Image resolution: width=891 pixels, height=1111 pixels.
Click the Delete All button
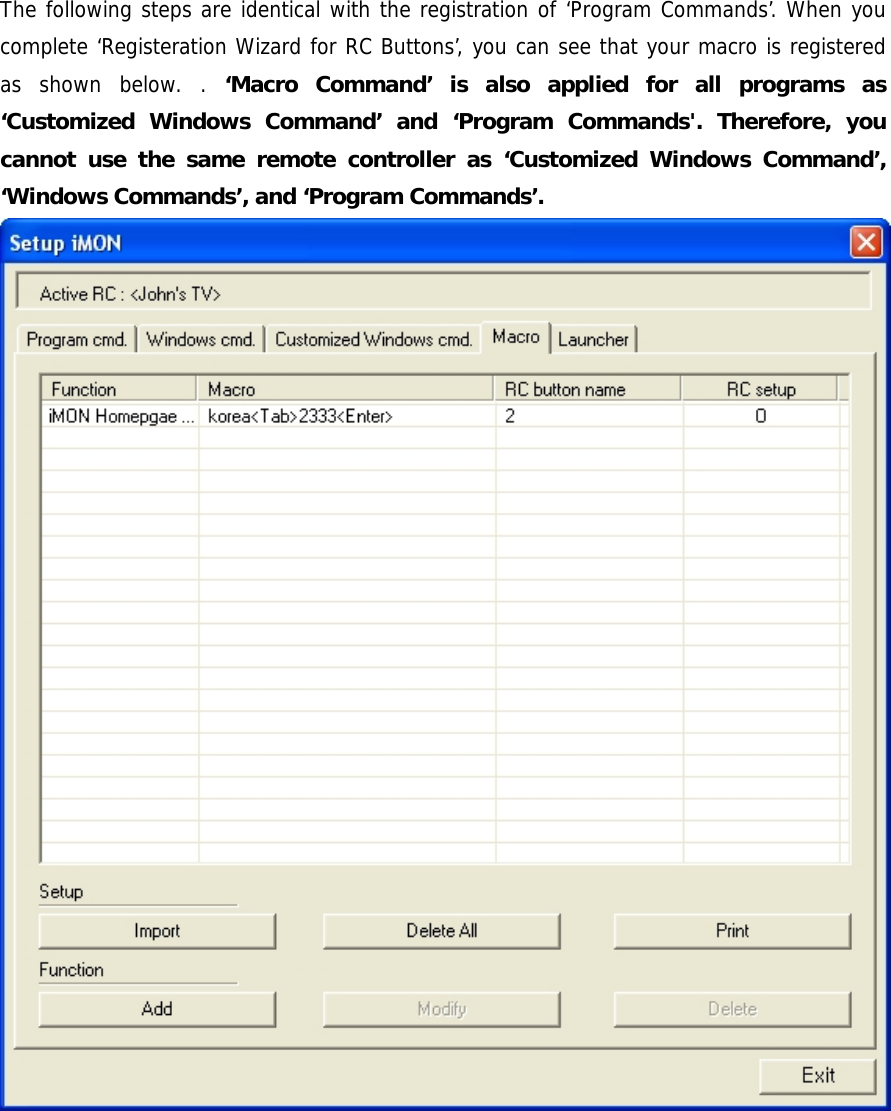point(441,930)
